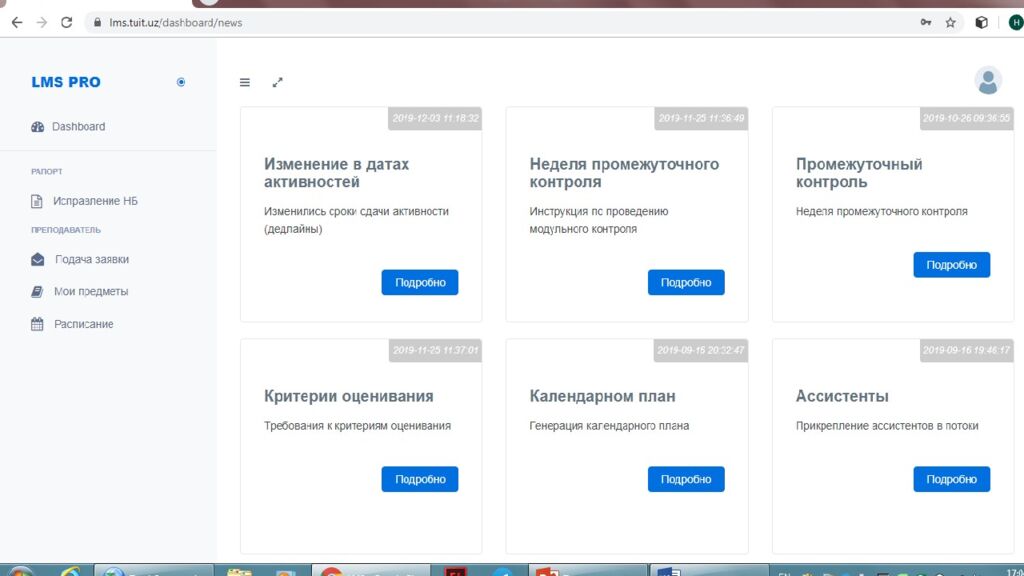
Task: Click the calendar icon for Расписание
Action: pos(38,324)
